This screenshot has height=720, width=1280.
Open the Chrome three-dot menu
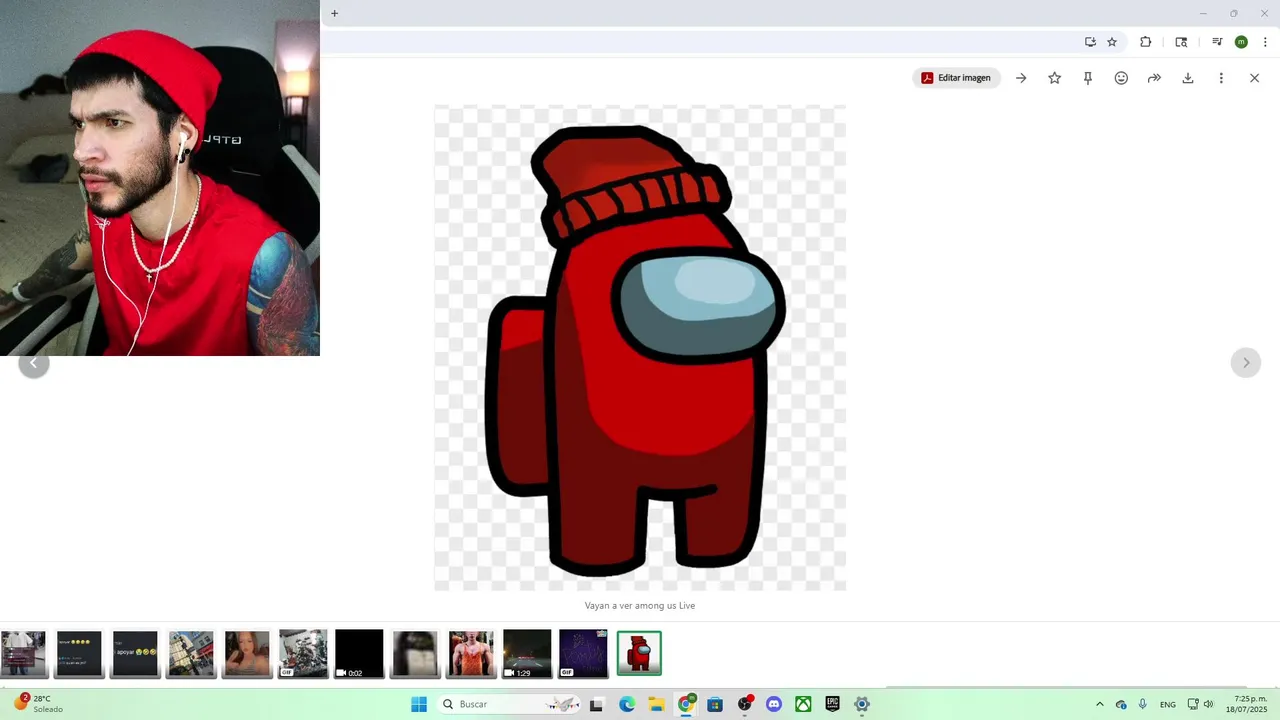[1265, 42]
